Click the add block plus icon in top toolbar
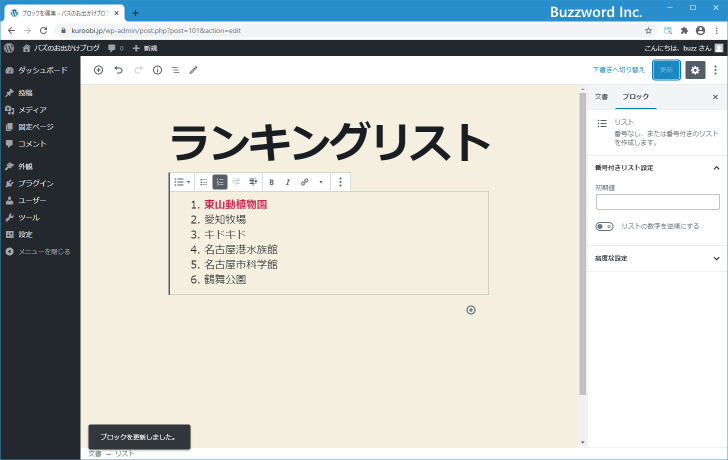This screenshot has width=728, height=460. (x=98, y=70)
